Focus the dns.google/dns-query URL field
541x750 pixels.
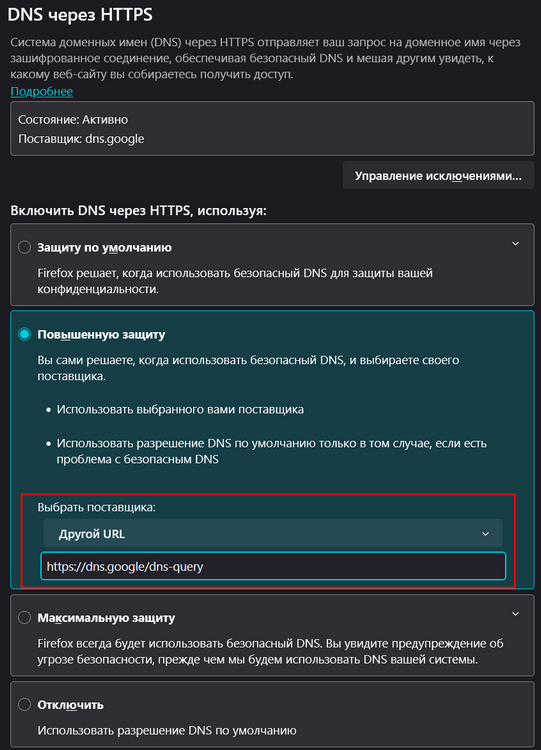point(273,566)
